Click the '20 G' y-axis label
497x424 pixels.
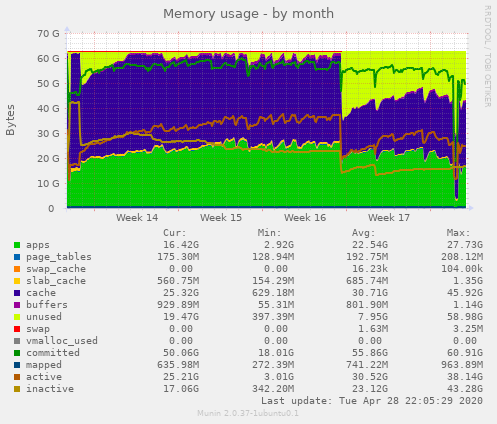[48, 159]
